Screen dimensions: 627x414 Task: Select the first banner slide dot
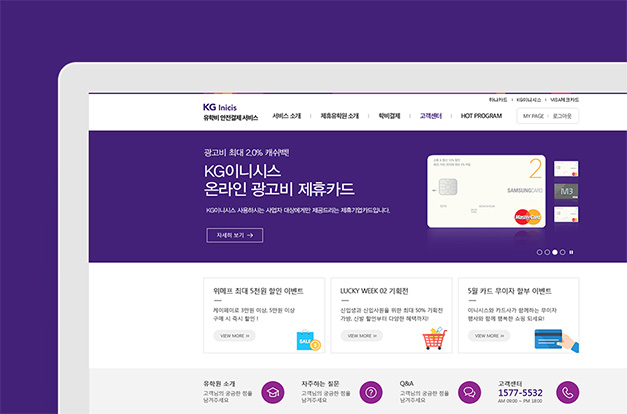point(539,252)
